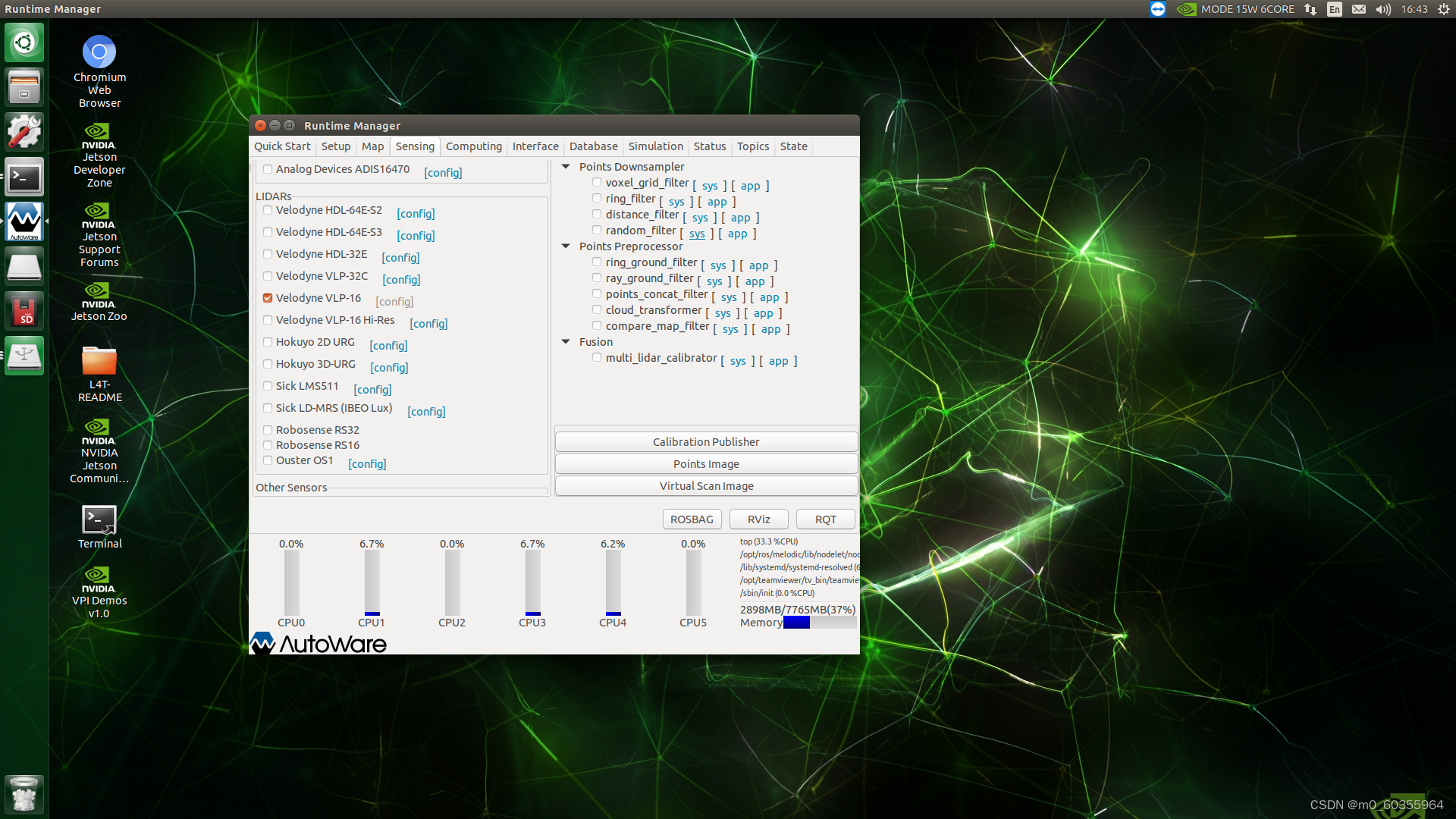Viewport: 1456px width, 819px height.
Task: Open Chromium Web Browser desktop icon
Action: (x=99, y=53)
